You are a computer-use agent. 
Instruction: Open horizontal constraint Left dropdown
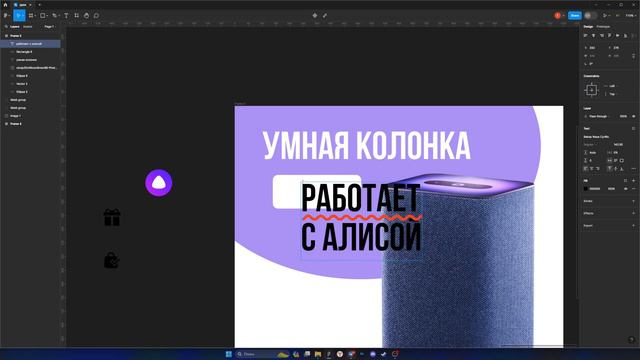click(612, 86)
